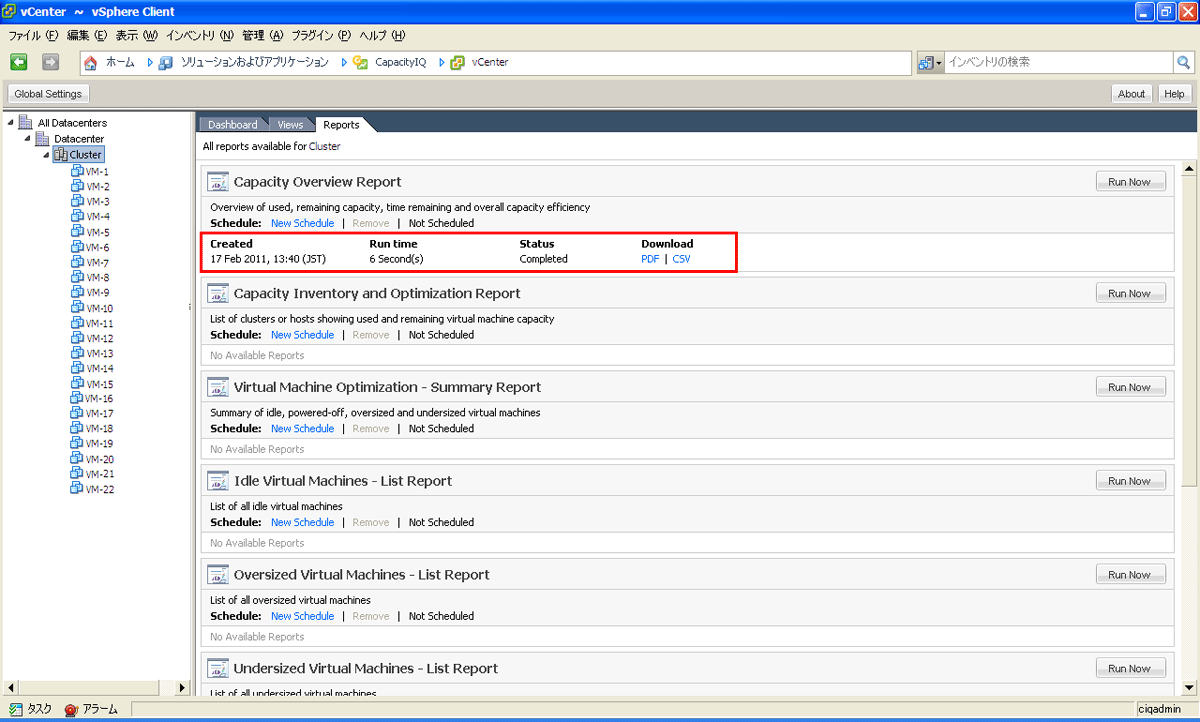The image size is (1200, 722).
Task: Switch to the Dashboard tab
Action: (x=233, y=125)
